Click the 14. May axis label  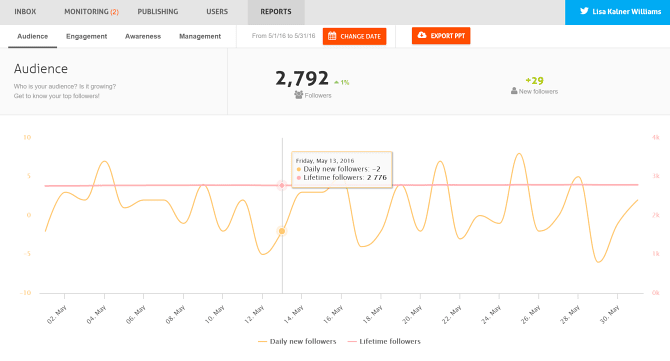pyautogui.click(x=294, y=314)
